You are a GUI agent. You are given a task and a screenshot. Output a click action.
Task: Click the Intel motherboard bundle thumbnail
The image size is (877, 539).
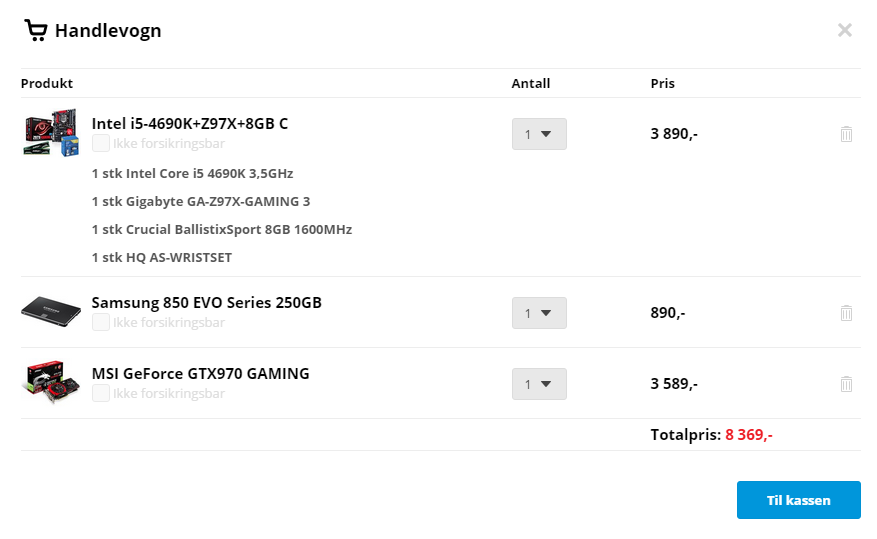click(51, 133)
